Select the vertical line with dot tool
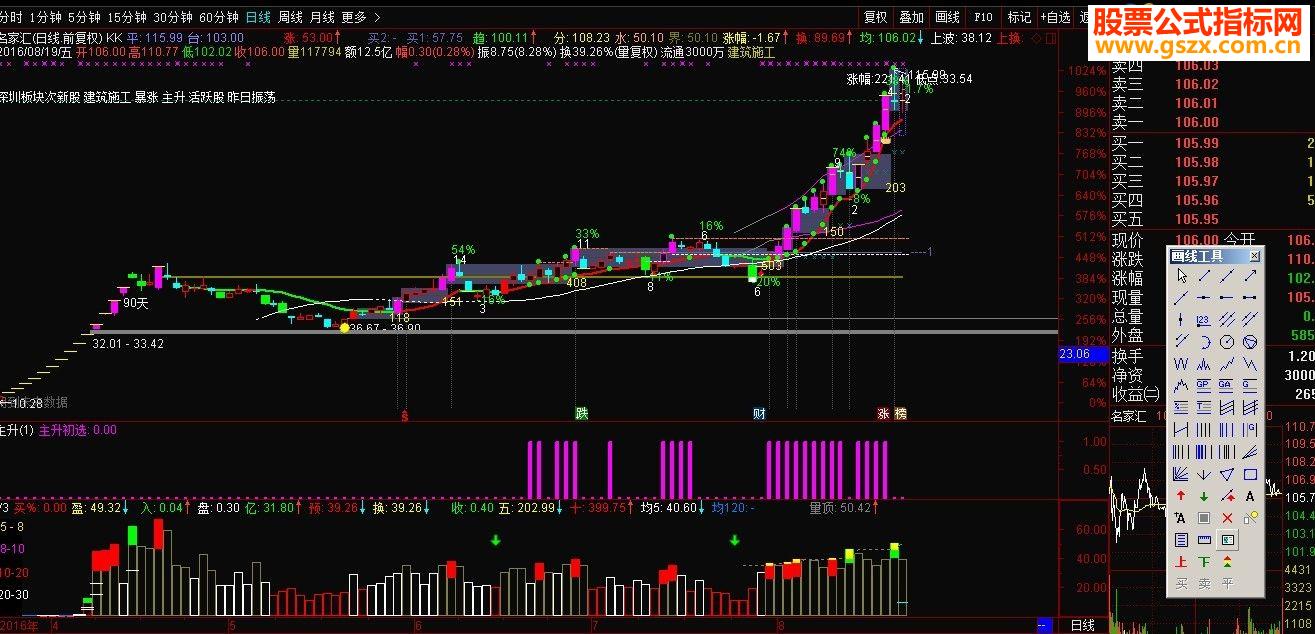1315x634 pixels. pos(1182,318)
